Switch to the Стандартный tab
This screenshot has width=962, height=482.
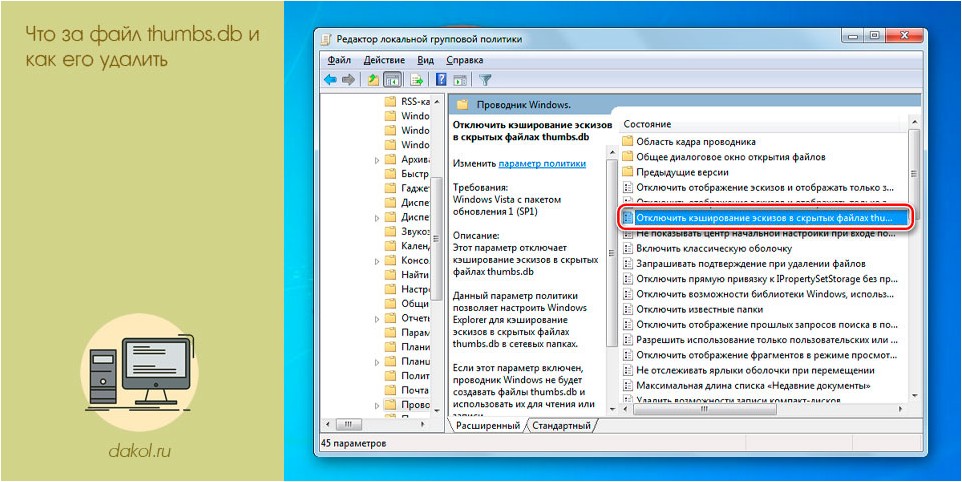coord(561,426)
